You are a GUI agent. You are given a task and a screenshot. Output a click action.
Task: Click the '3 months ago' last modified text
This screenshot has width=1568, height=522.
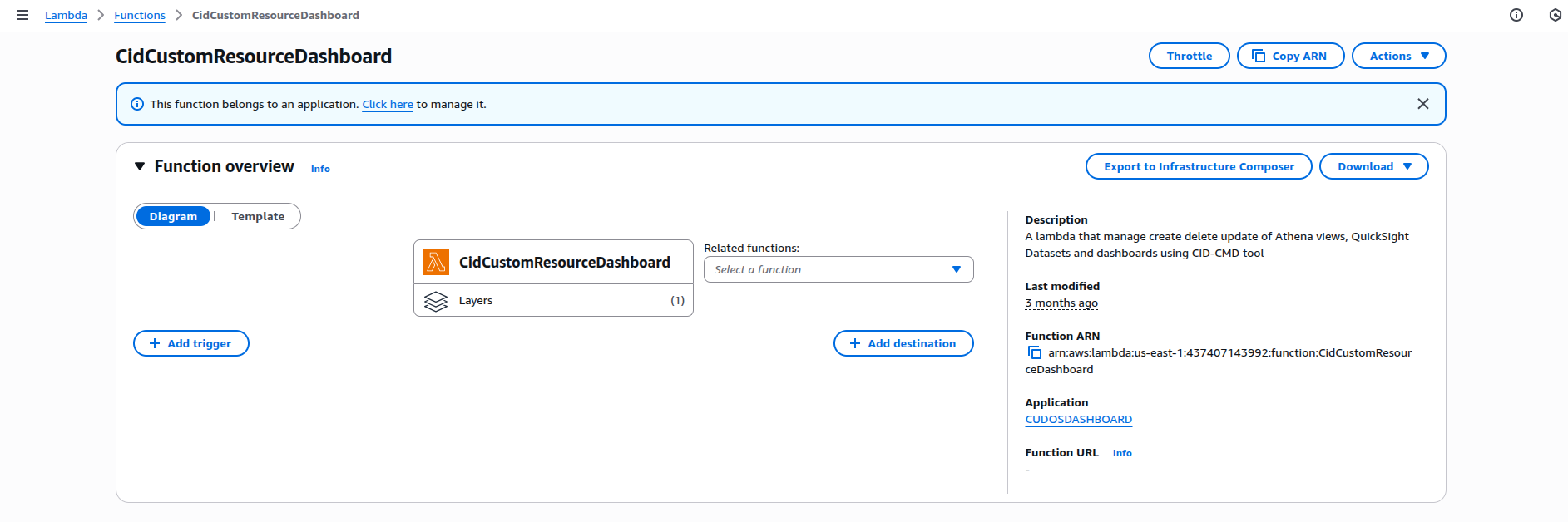point(1061,303)
